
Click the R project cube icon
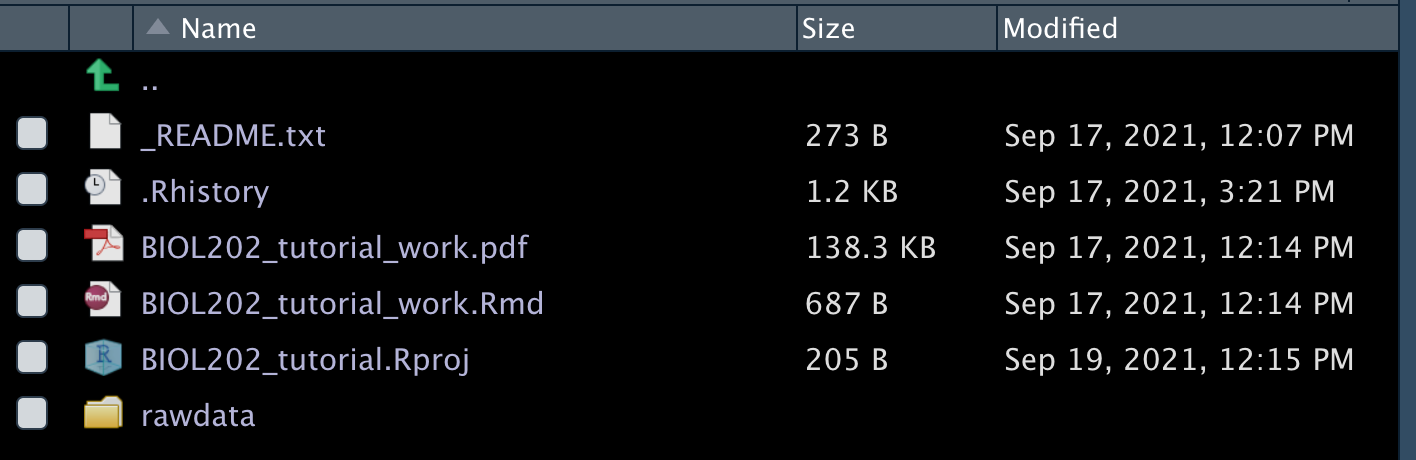(x=104, y=357)
